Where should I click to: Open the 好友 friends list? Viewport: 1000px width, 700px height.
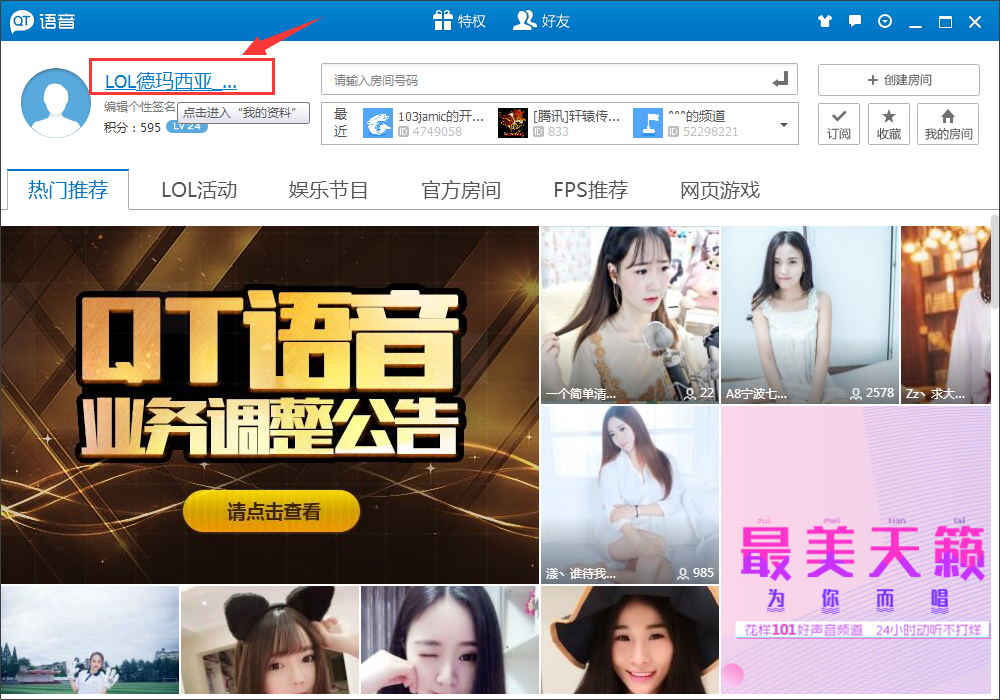click(x=541, y=20)
